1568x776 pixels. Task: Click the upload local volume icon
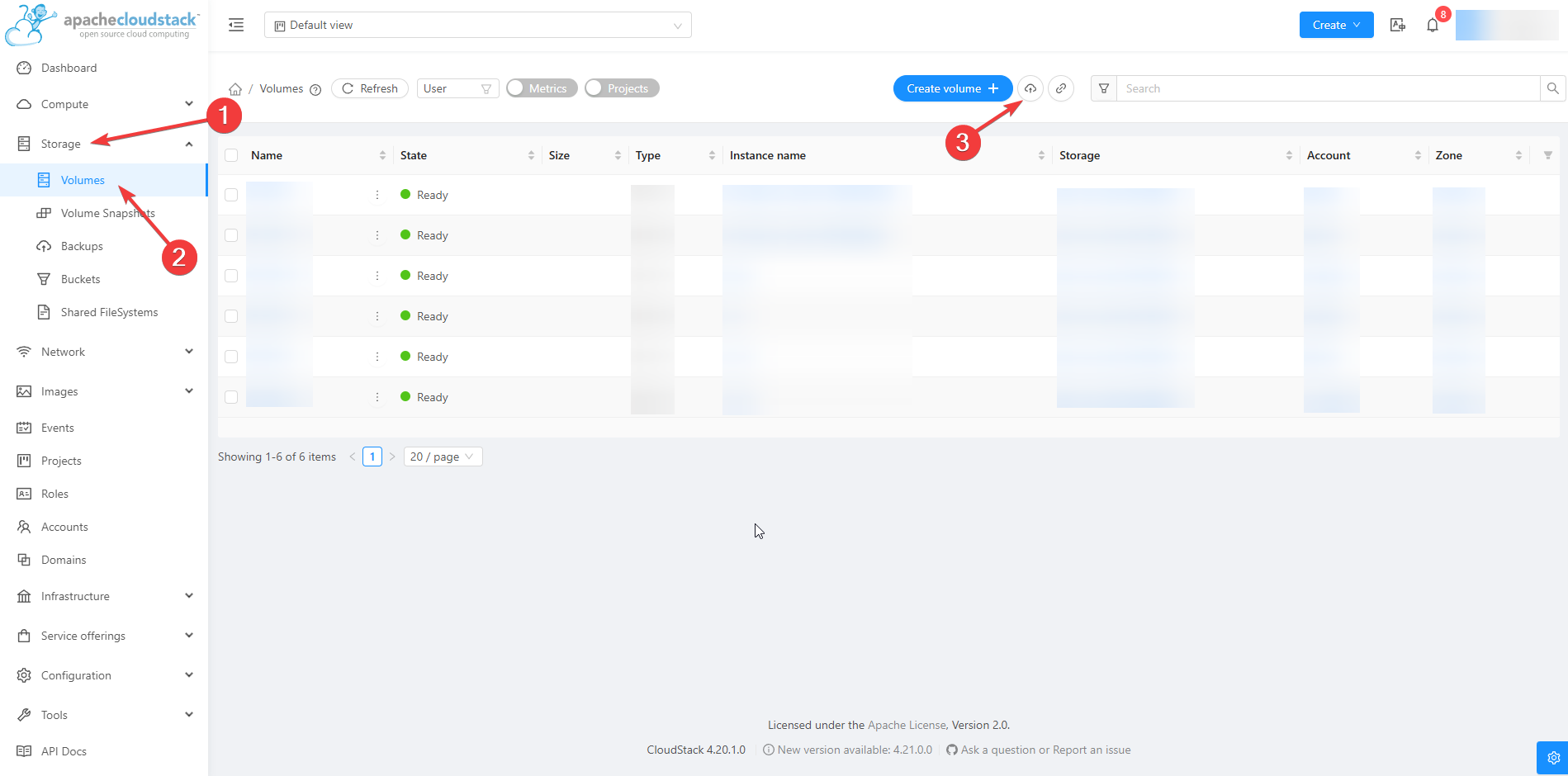pos(1030,88)
